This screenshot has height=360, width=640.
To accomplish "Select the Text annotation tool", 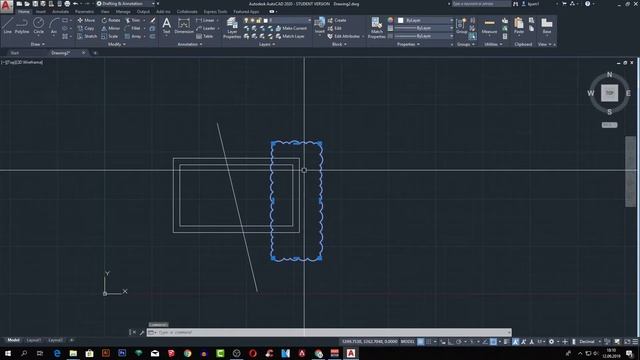I will (x=166, y=25).
